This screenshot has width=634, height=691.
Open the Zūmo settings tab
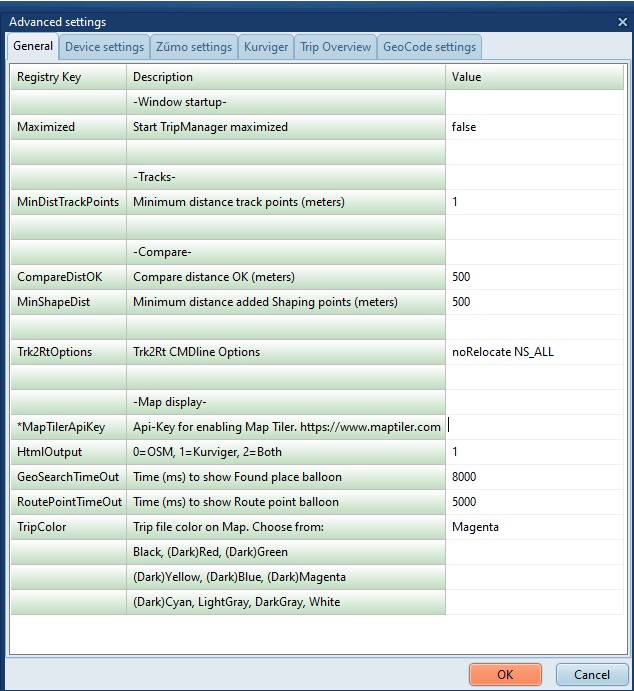[195, 47]
